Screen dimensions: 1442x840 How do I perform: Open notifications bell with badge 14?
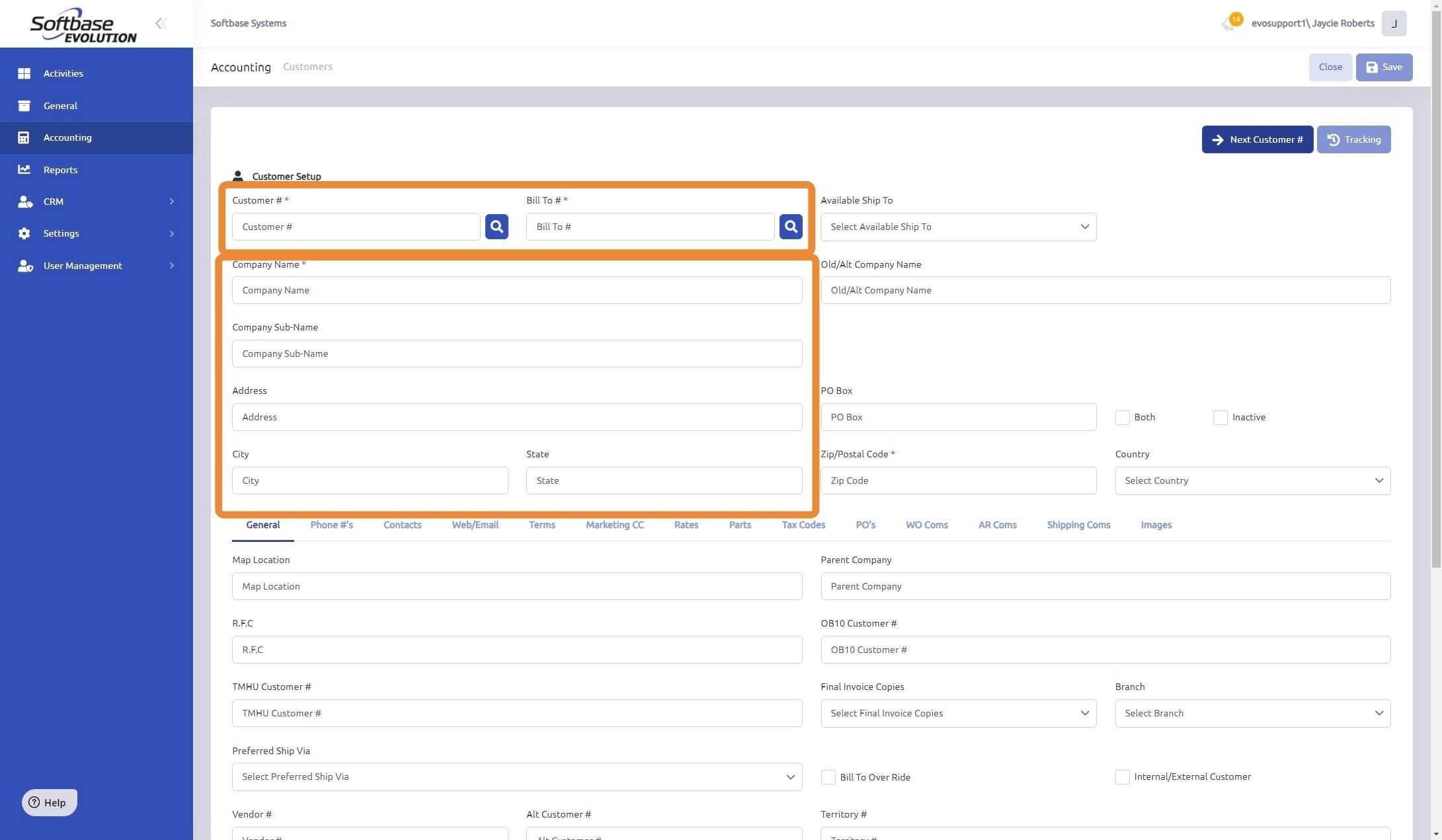click(x=1228, y=24)
